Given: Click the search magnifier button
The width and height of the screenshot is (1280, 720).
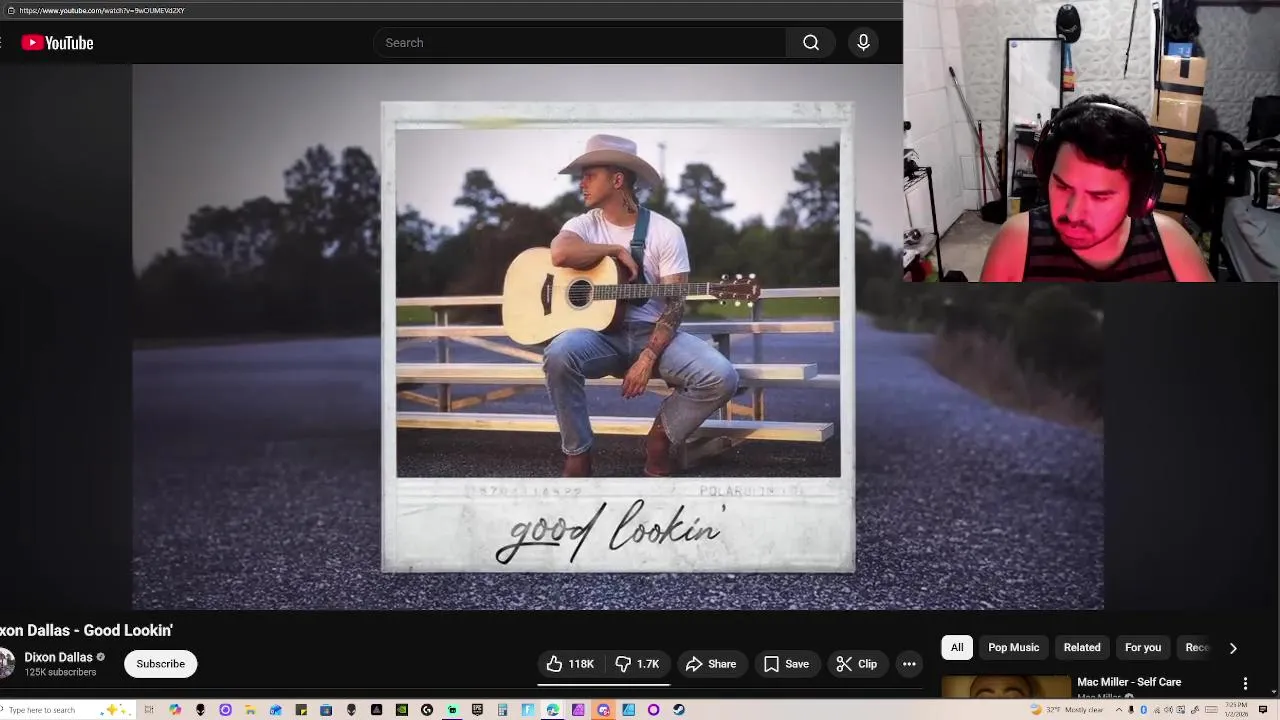Looking at the screenshot, I should [x=811, y=43].
